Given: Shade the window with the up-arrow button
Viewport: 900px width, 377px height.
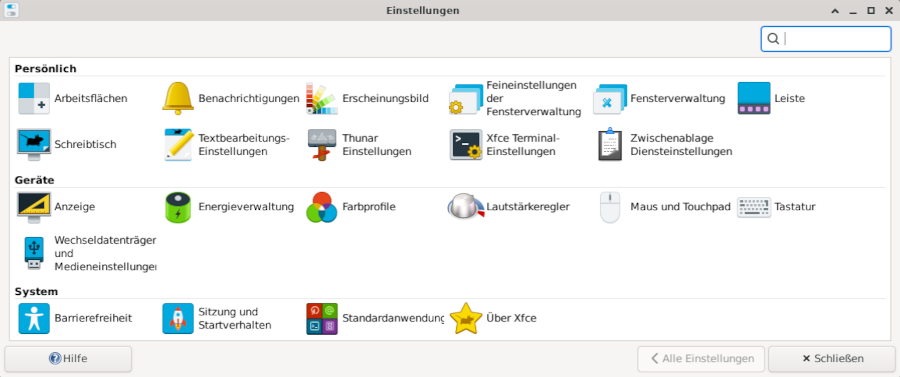Looking at the screenshot, I should 835,10.
